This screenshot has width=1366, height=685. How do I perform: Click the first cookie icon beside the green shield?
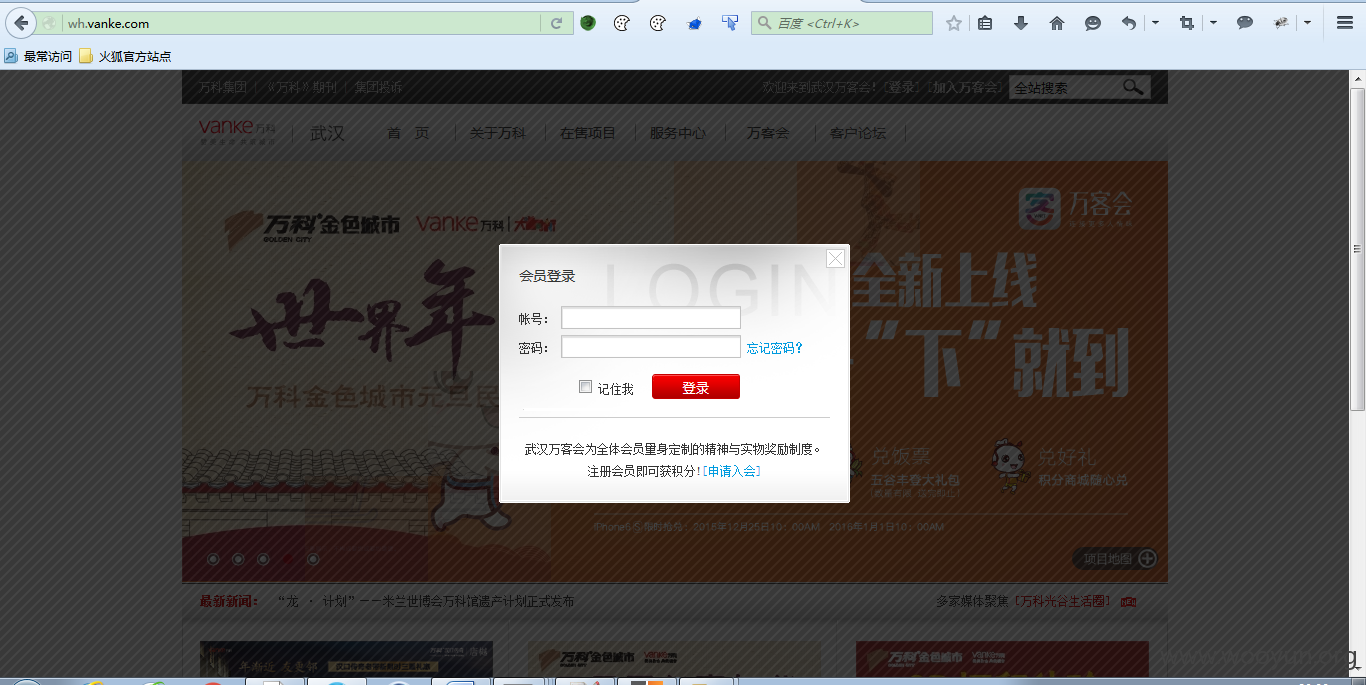pos(622,23)
